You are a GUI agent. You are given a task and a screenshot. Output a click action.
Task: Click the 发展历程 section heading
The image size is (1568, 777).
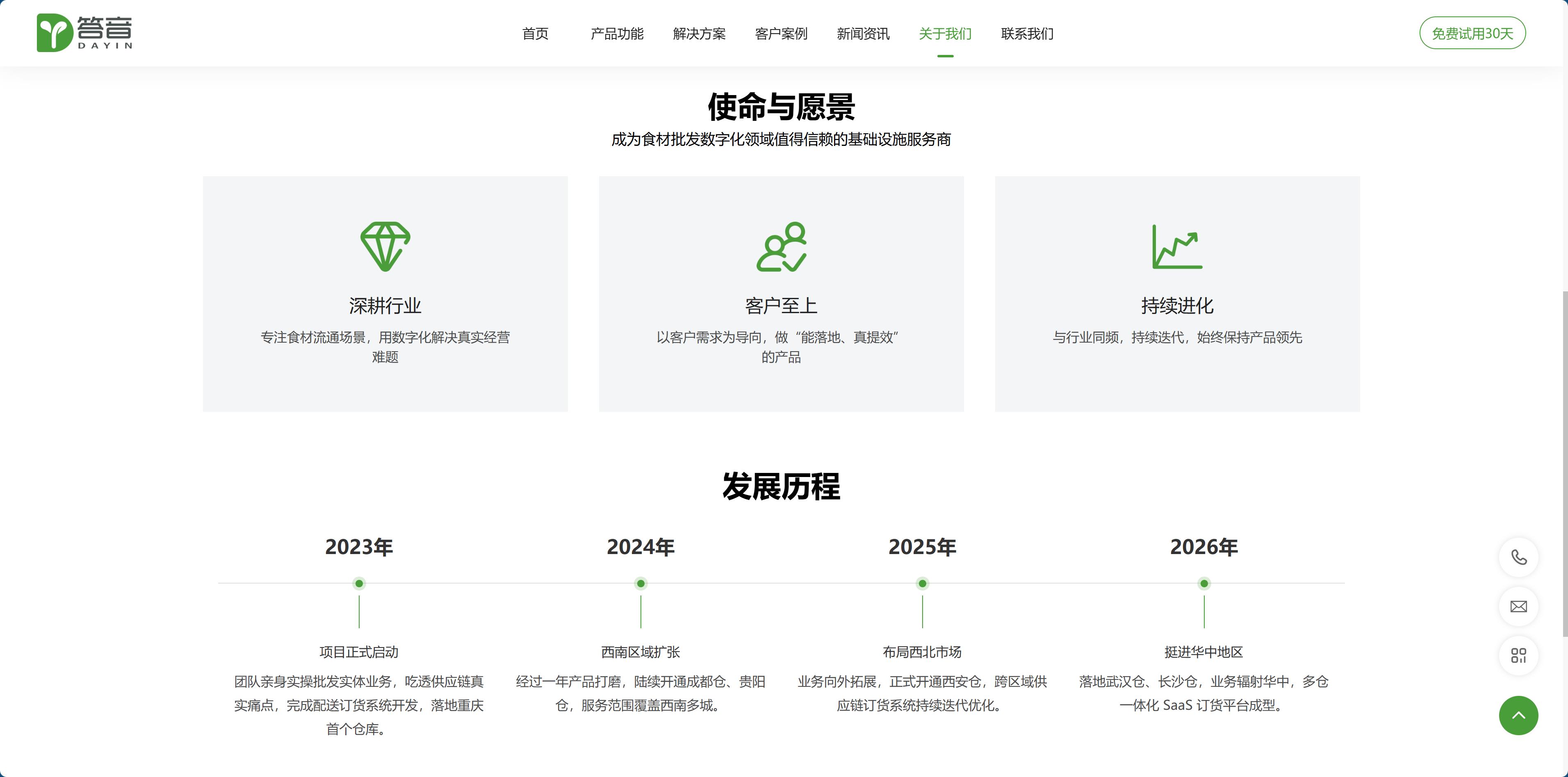pos(782,487)
